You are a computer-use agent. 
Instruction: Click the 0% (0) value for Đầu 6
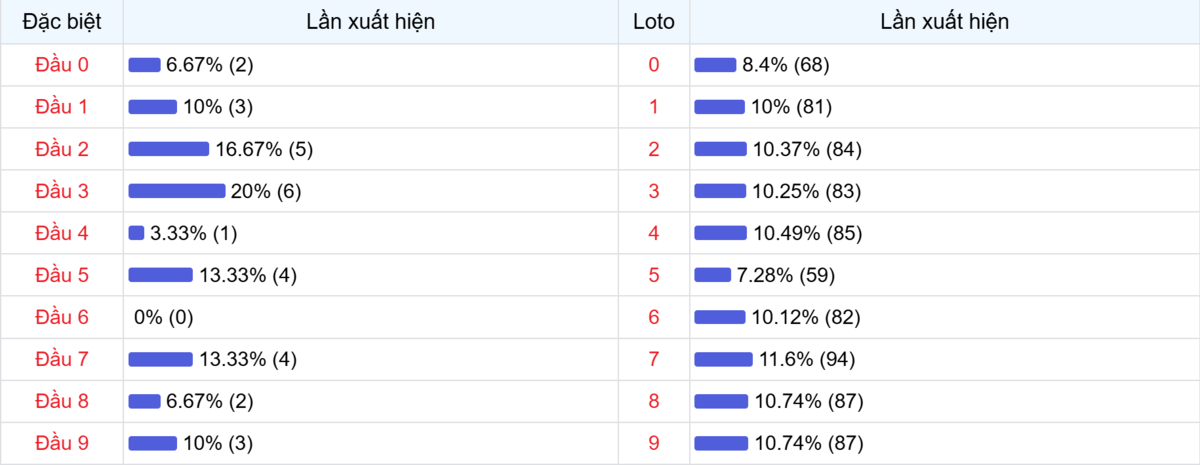(164, 317)
